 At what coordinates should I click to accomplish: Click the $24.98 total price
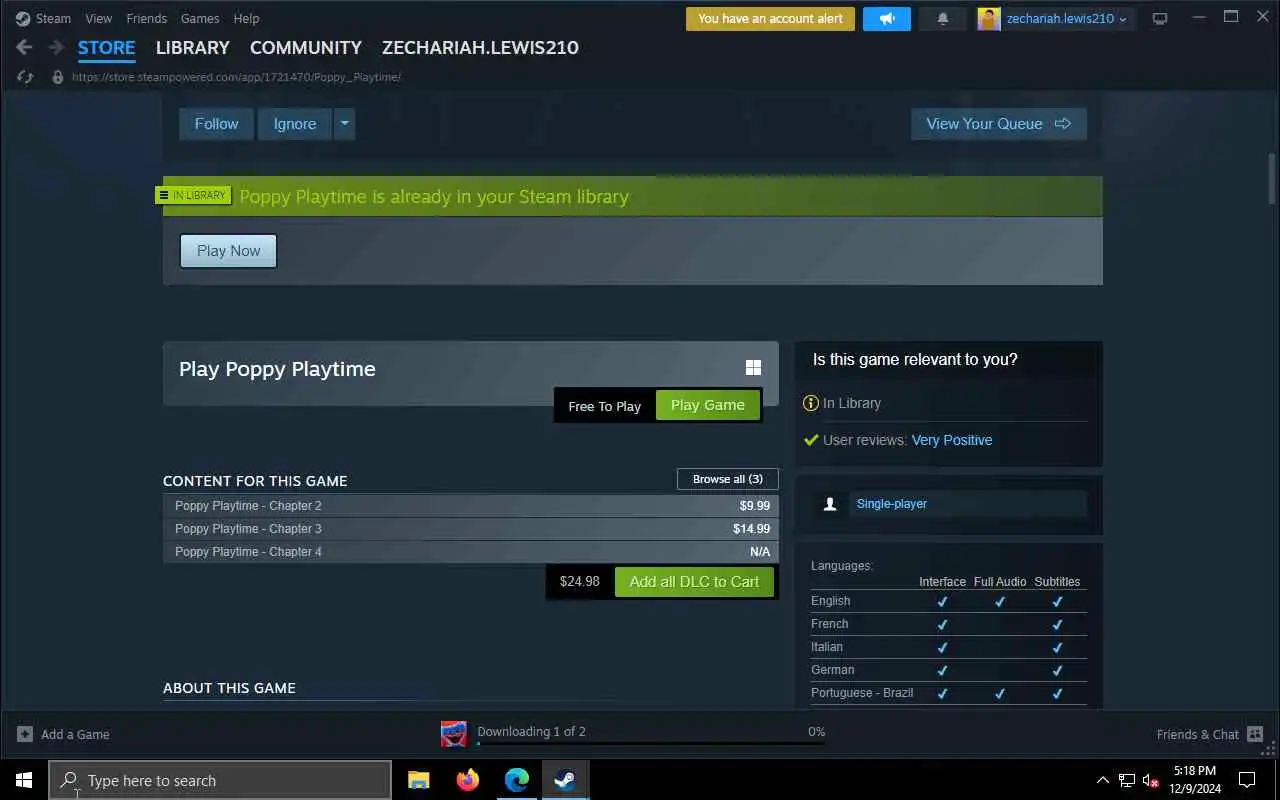tap(580, 582)
